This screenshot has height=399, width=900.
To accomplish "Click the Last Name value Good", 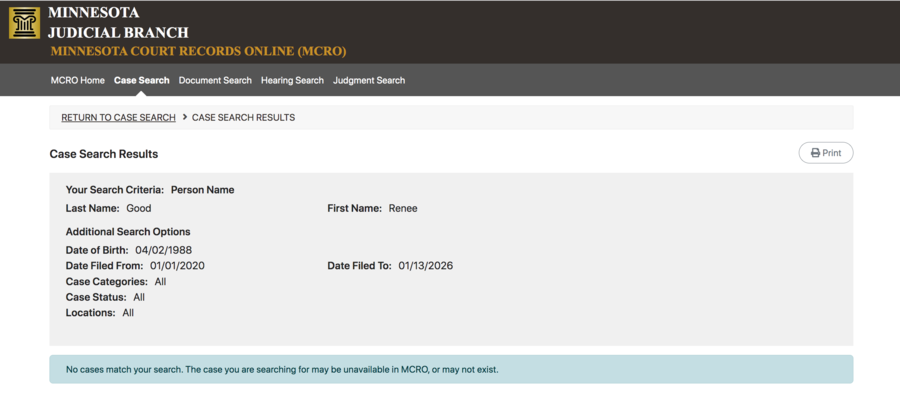I will click(139, 208).
